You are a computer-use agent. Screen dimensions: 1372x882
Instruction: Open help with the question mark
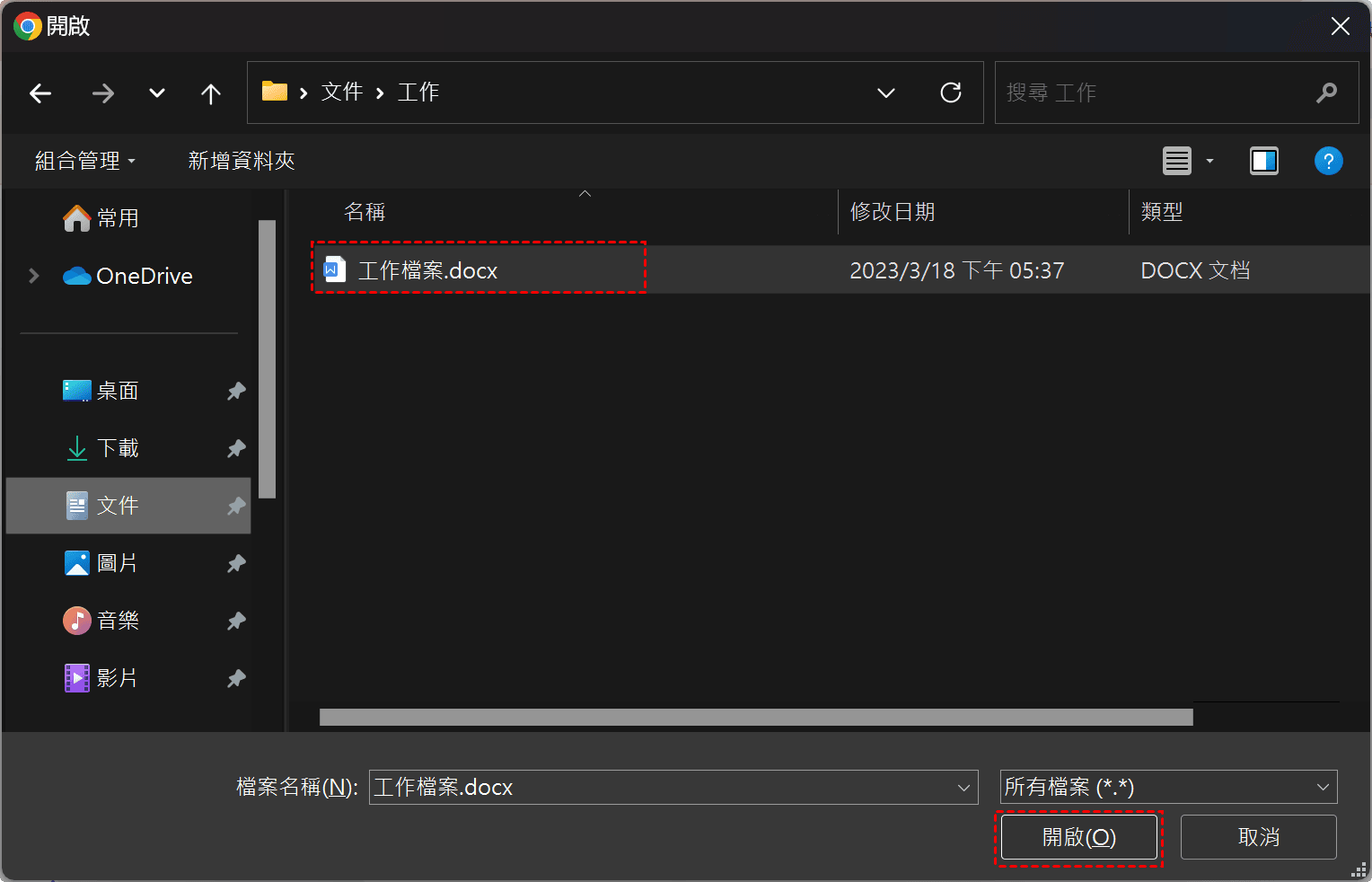click(x=1329, y=161)
